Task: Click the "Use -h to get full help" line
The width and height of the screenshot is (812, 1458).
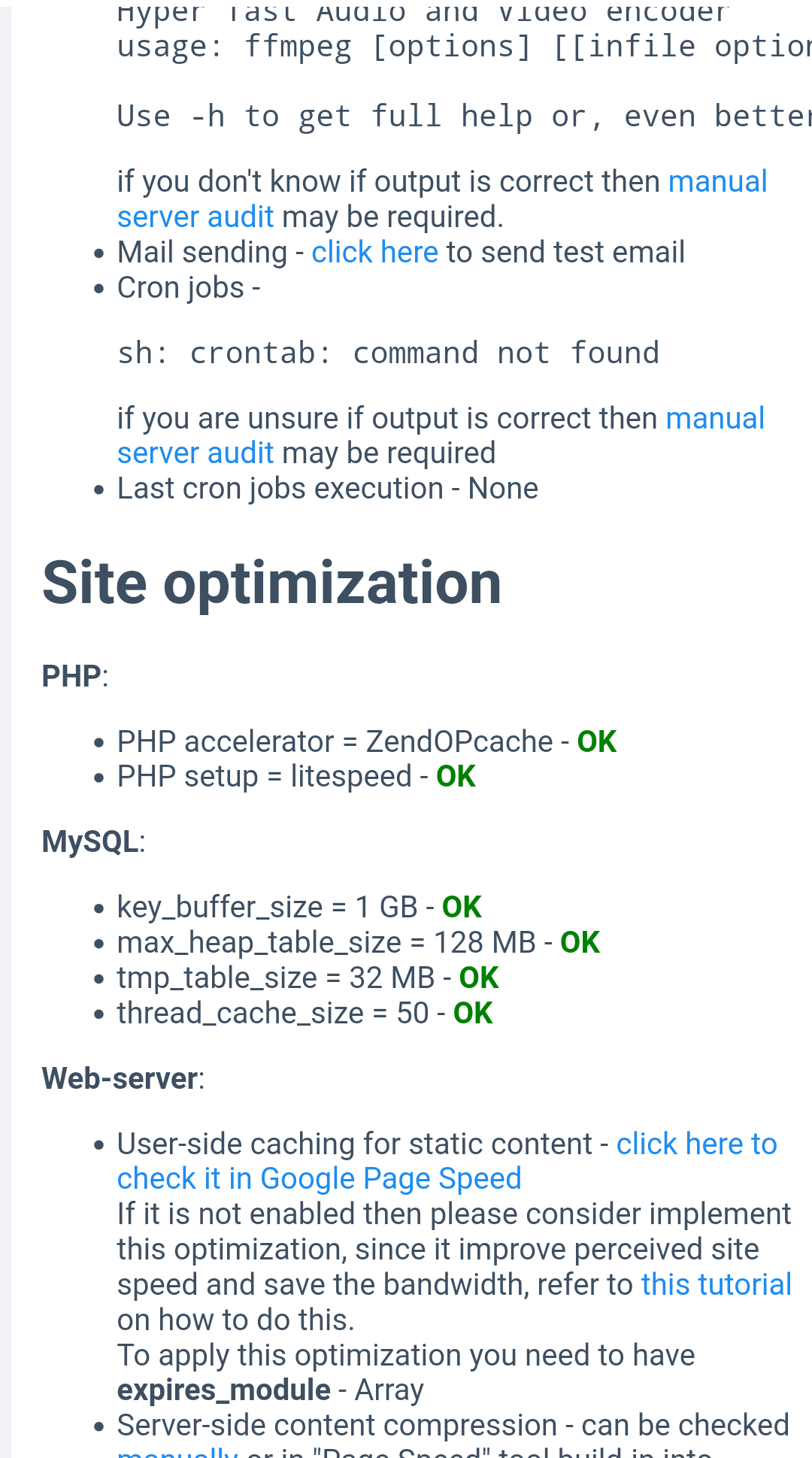Action: point(451,117)
